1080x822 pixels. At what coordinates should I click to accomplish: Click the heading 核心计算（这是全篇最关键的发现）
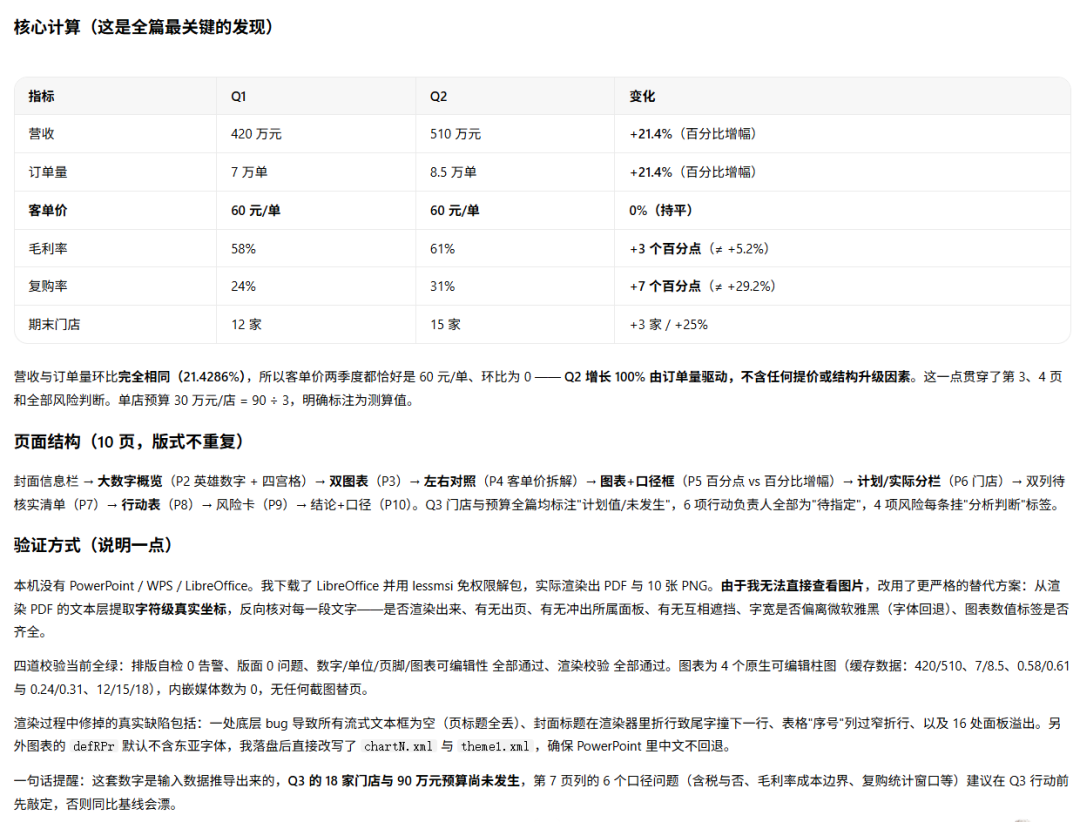[x=143, y=27]
